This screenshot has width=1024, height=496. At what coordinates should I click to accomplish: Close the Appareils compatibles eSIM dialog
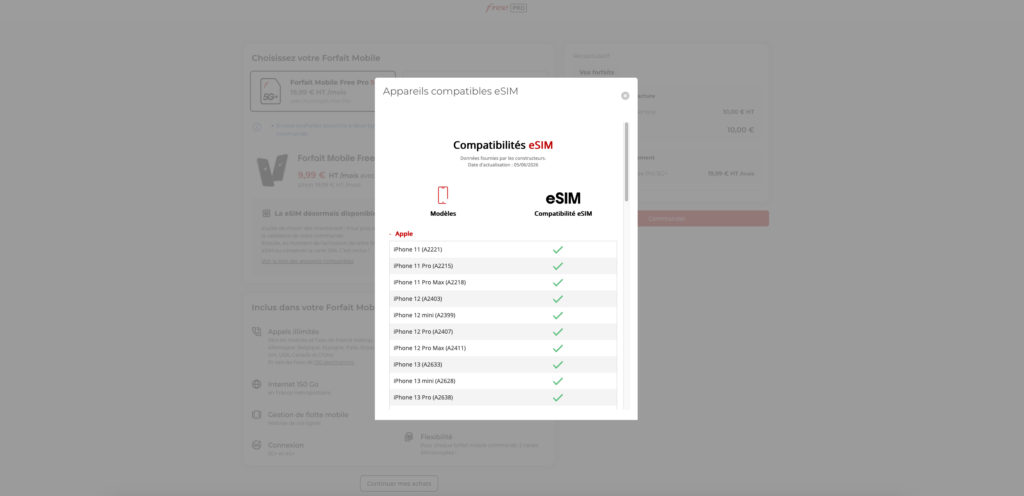point(625,96)
